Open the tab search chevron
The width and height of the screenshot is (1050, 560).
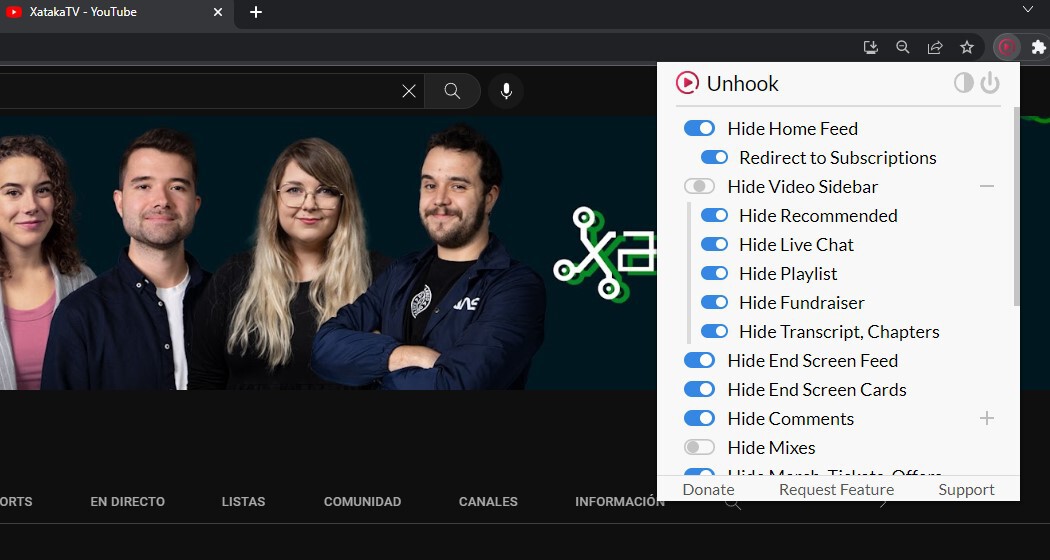click(1027, 9)
